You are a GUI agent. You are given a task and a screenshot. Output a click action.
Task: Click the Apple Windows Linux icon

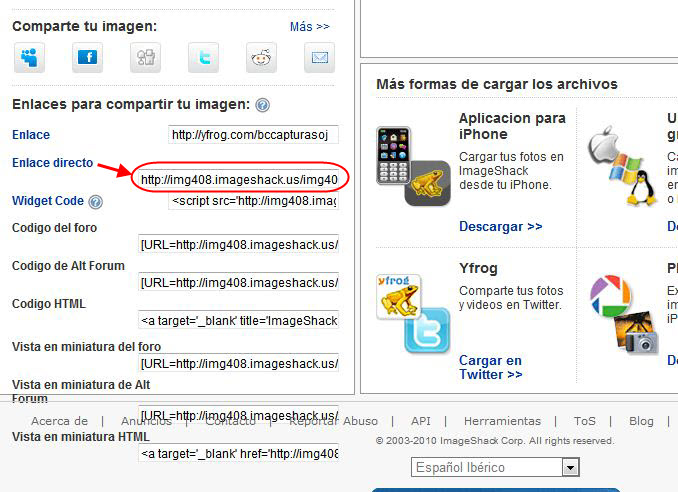624,166
